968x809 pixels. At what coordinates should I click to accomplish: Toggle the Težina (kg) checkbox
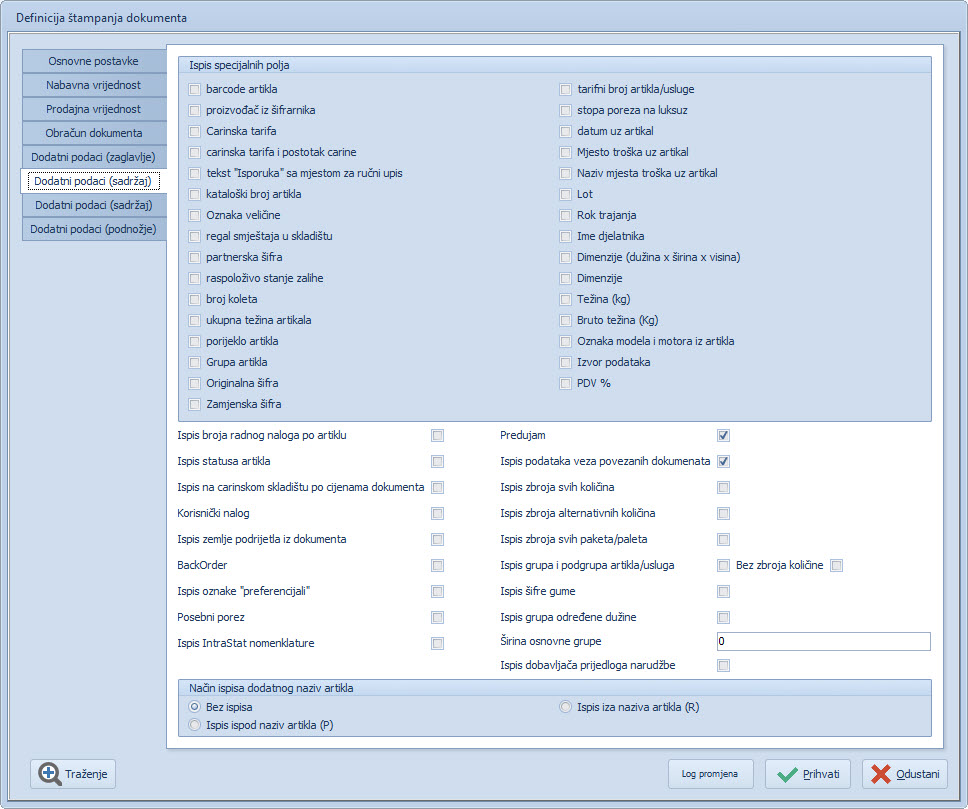566,300
